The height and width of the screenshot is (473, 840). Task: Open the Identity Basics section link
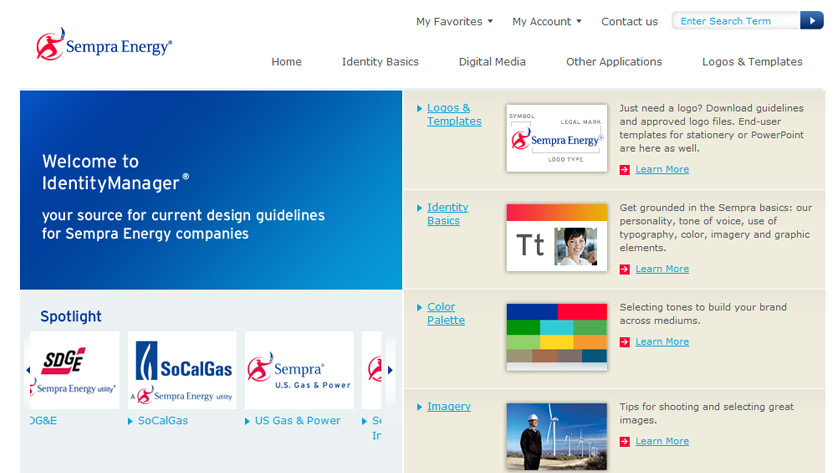(447, 214)
